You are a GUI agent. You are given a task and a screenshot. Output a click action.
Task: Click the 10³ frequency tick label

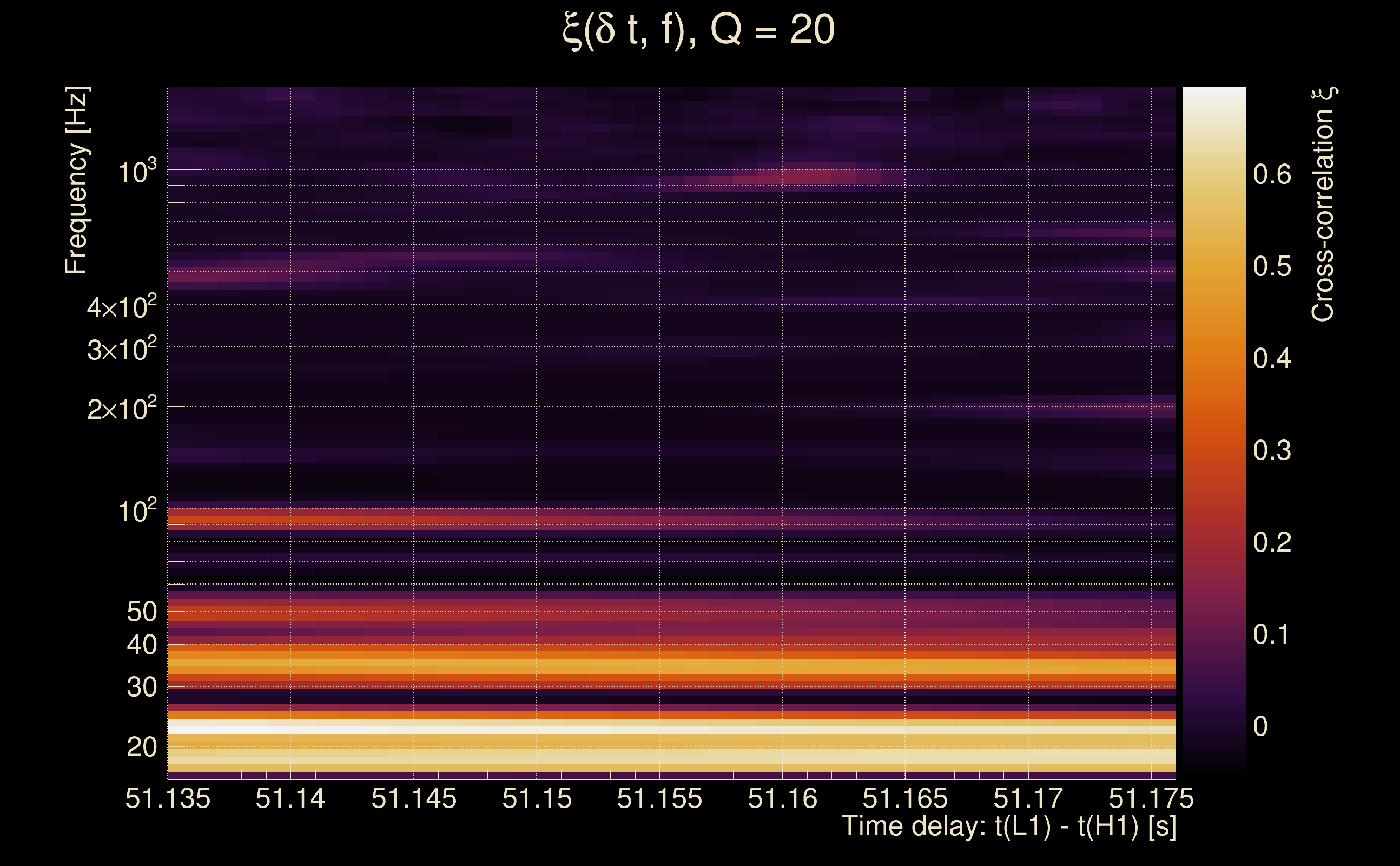point(137,171)
